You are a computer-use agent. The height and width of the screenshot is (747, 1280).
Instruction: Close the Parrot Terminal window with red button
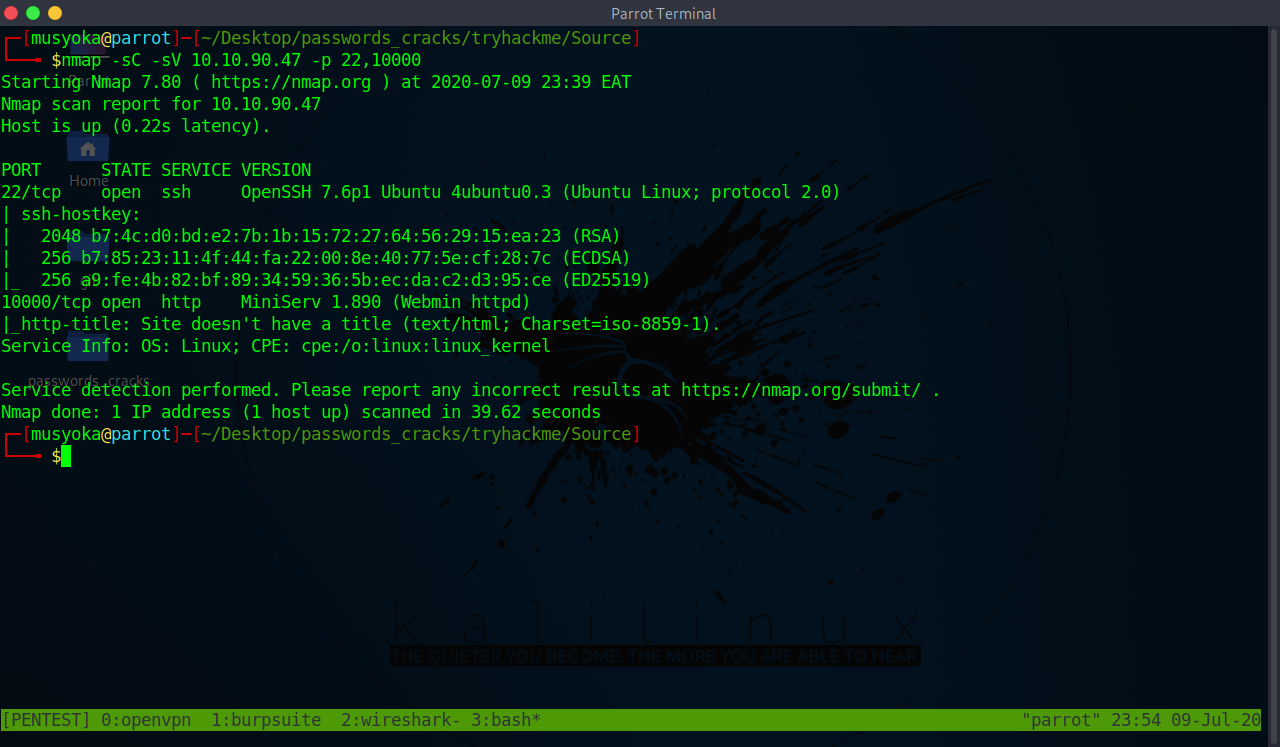[11, 13]
